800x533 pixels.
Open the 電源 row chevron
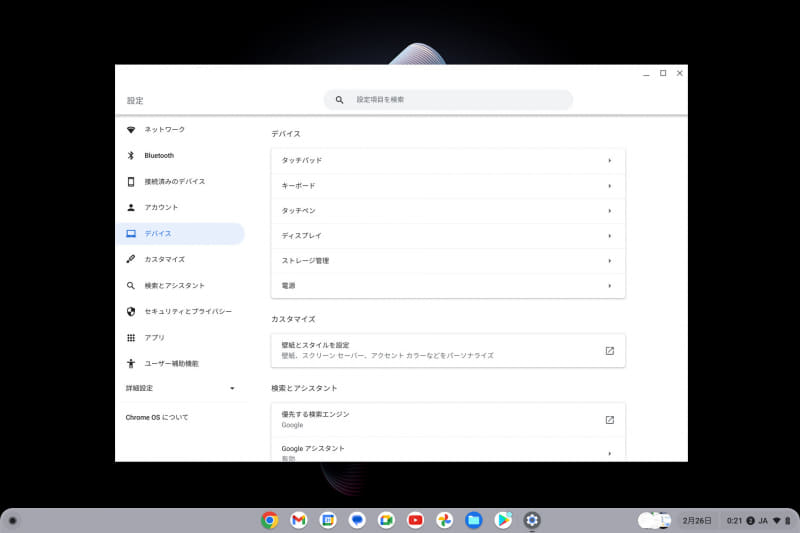(x=609, y=286)
